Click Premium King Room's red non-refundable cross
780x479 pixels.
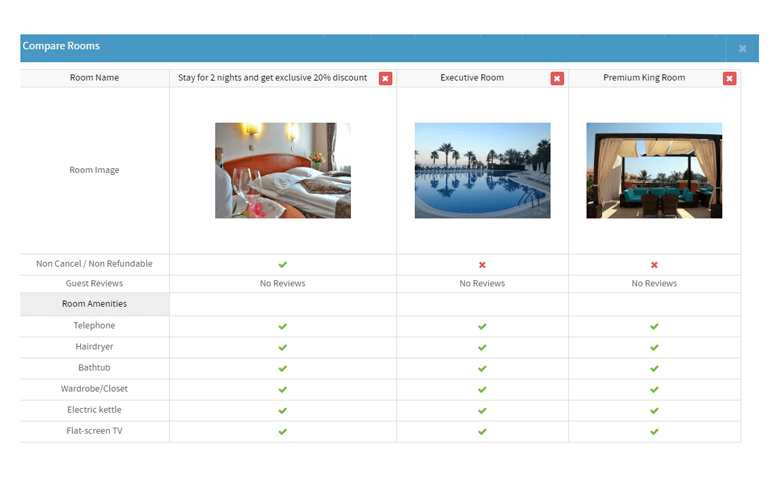click(x=654, y=265)
